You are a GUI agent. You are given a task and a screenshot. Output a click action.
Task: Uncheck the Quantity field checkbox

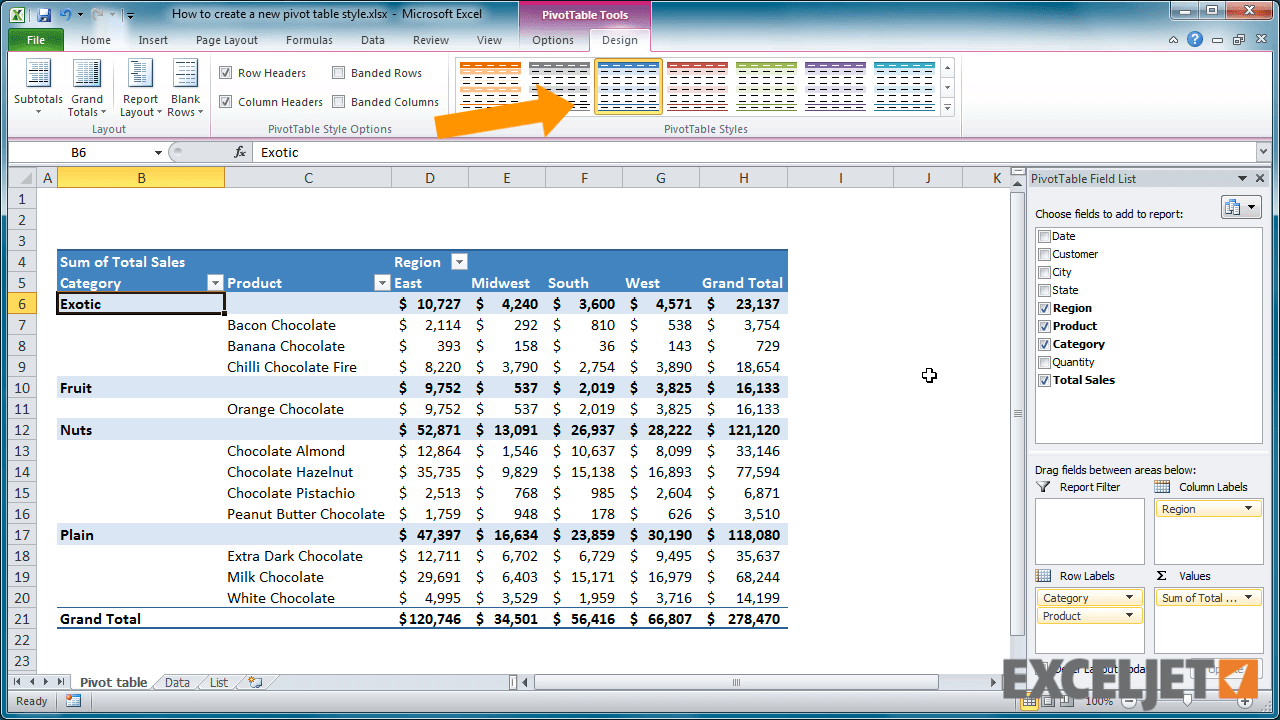point(1044,361)
